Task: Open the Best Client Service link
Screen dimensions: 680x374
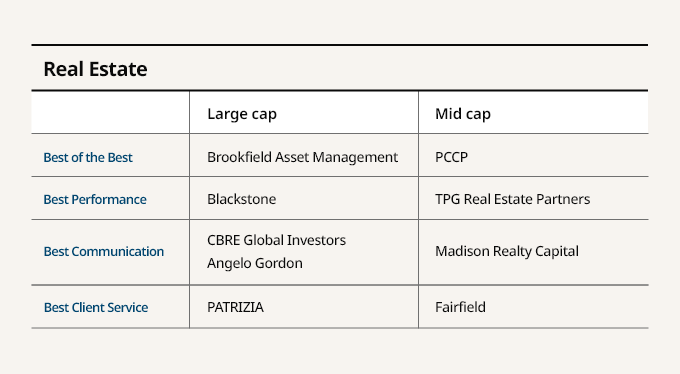Action: (x=96, y=307)
